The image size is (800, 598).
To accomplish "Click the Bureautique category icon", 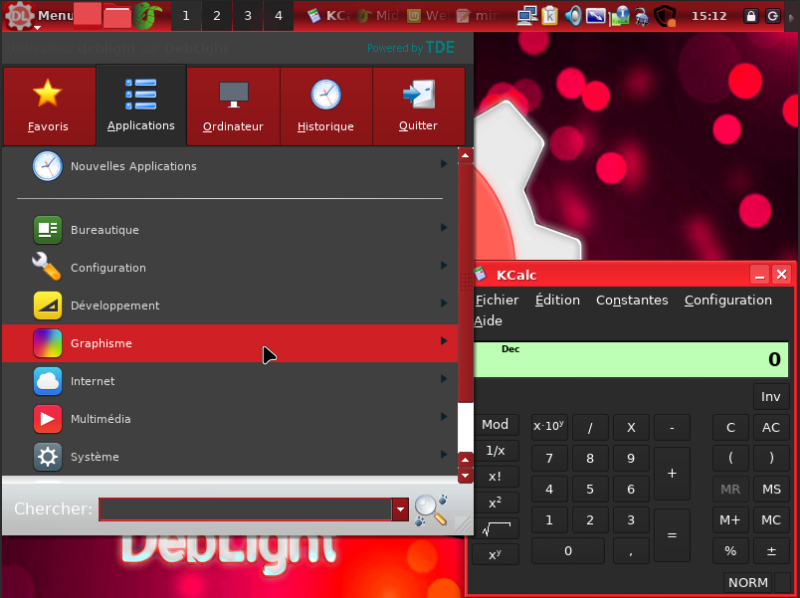I will 48,230.
